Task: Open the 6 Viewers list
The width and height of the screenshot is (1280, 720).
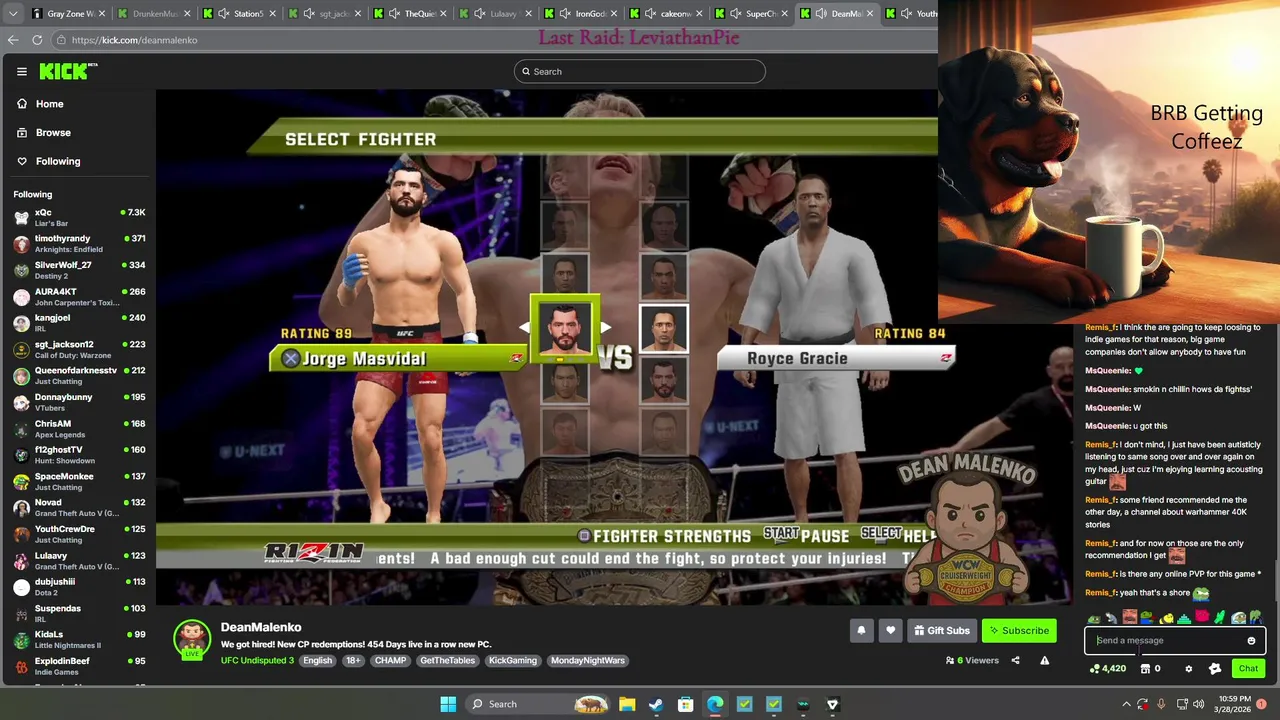Action: 972,660
